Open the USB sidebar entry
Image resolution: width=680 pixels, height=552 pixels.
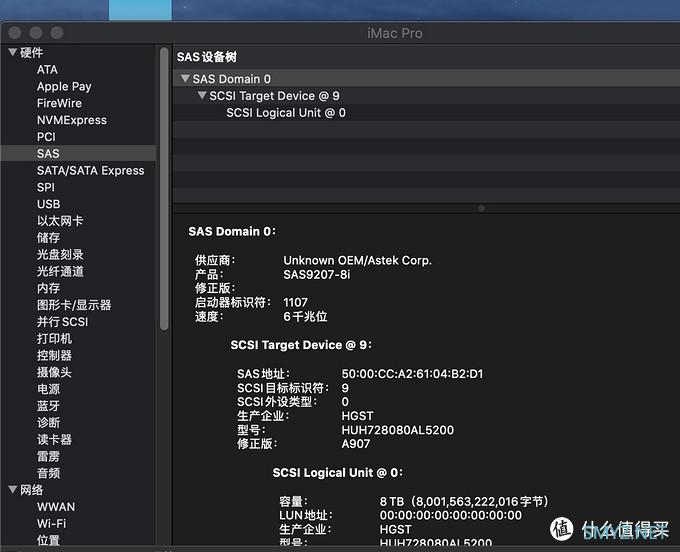[x=49, y=204]
